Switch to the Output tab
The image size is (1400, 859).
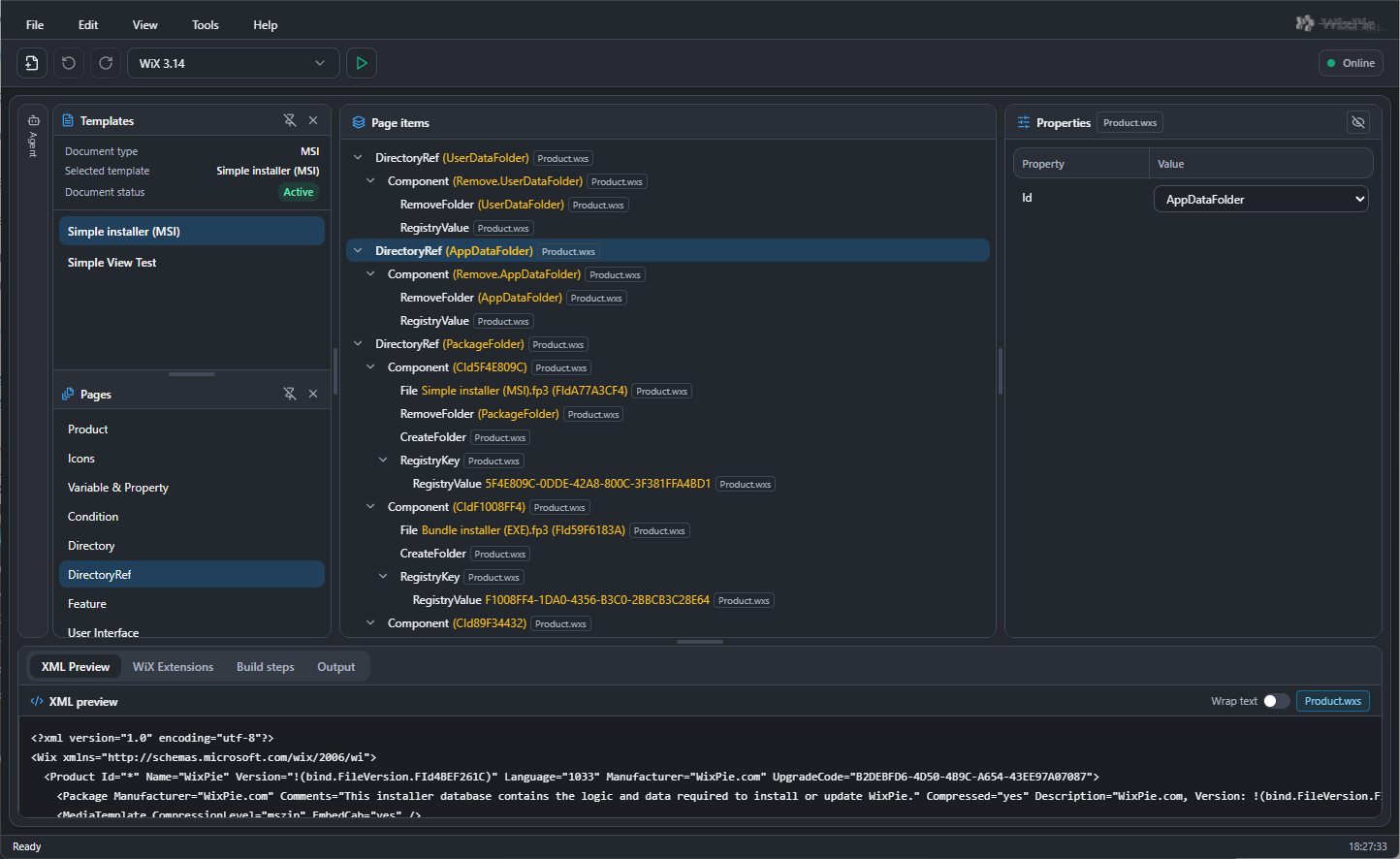[336, 667]
